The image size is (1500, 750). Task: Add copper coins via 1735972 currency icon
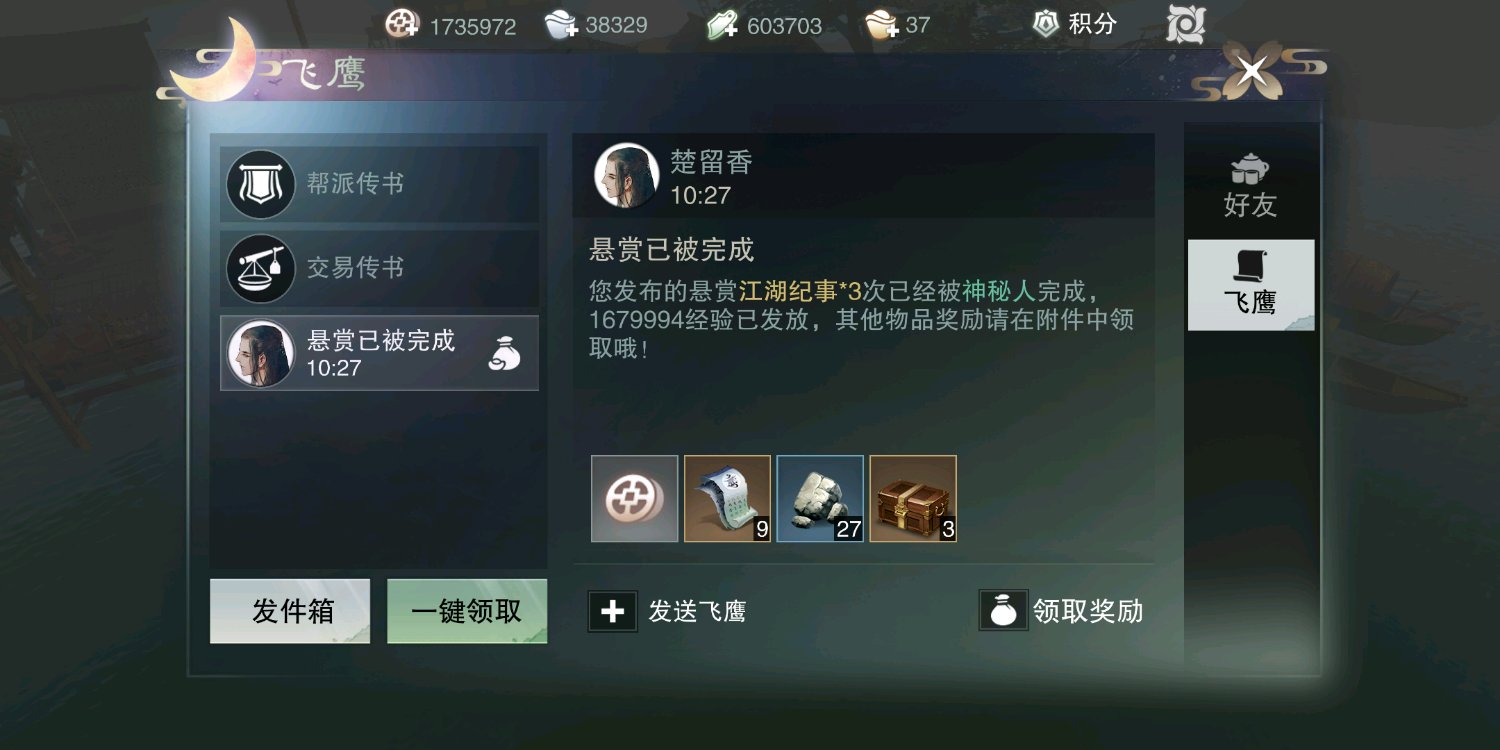tap(402, 24)
